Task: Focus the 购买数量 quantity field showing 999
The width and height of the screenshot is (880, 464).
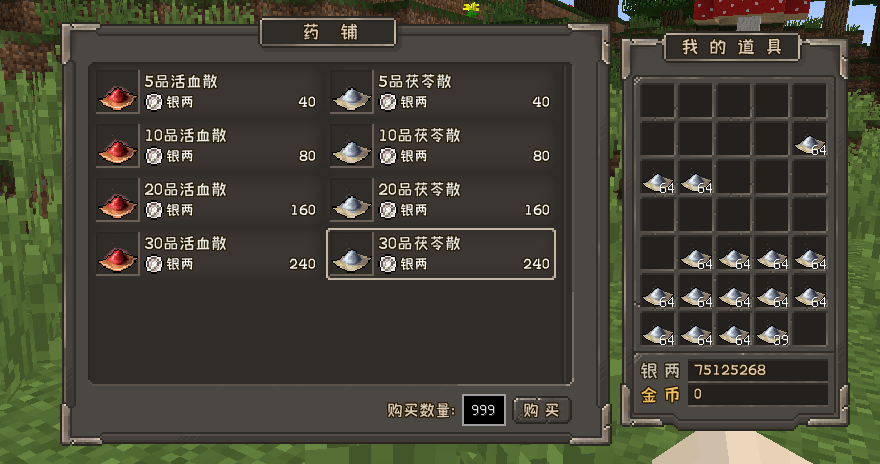Action: [x=483, y=410]
